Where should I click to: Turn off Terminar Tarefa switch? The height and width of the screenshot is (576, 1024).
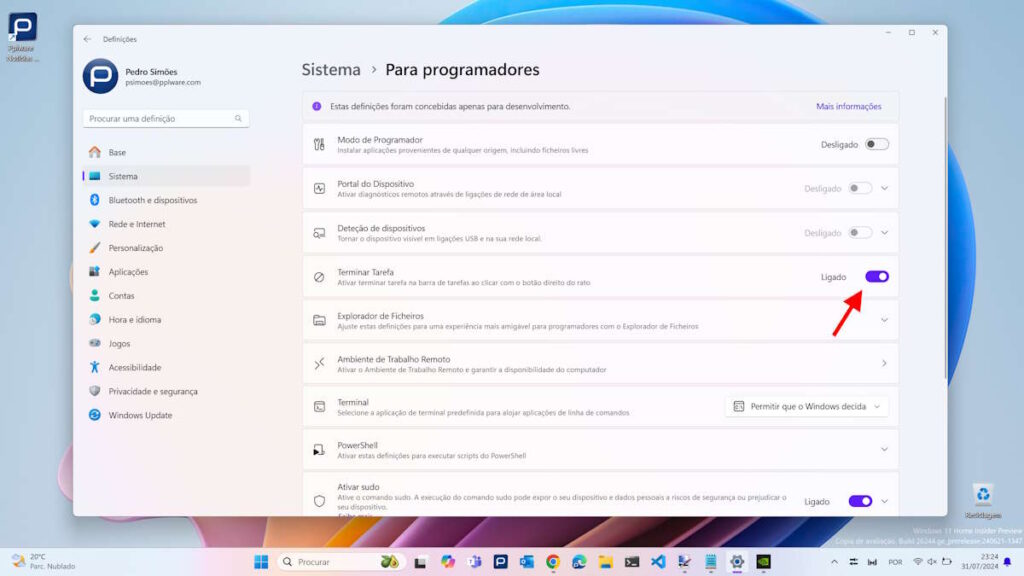coord(876,277)
